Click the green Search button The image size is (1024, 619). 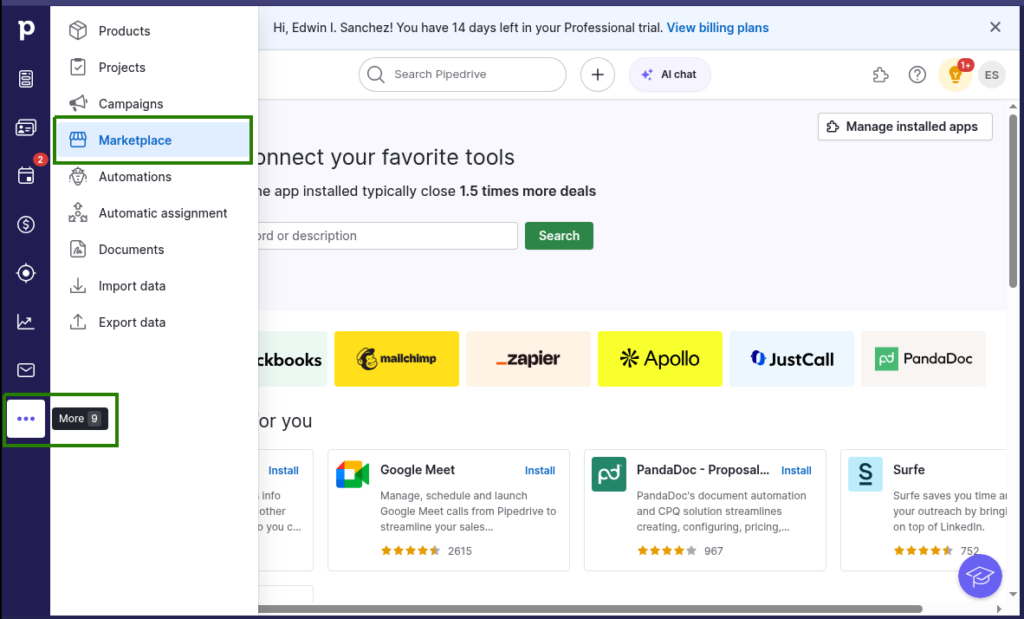click(x=559, y=236)
